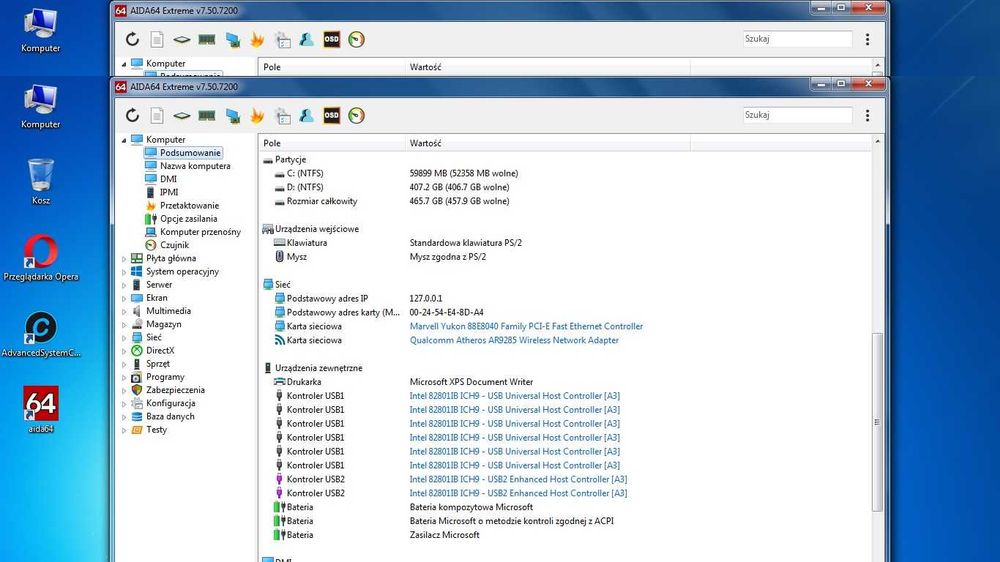Open Marvell Yukon 88E8040 Ethernet Controller link

coord(526,326)
